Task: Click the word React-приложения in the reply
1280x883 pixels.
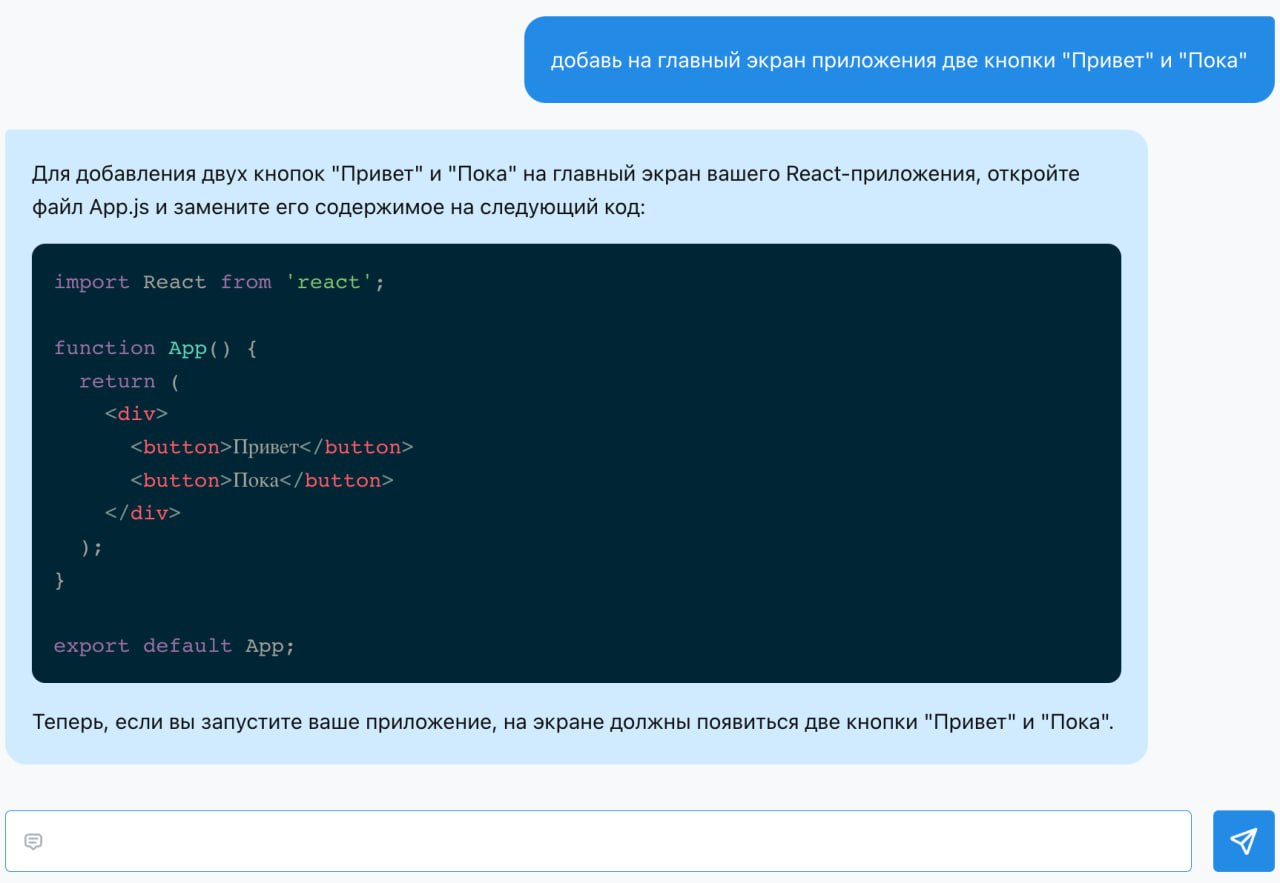Action: (x=882, y=174)
